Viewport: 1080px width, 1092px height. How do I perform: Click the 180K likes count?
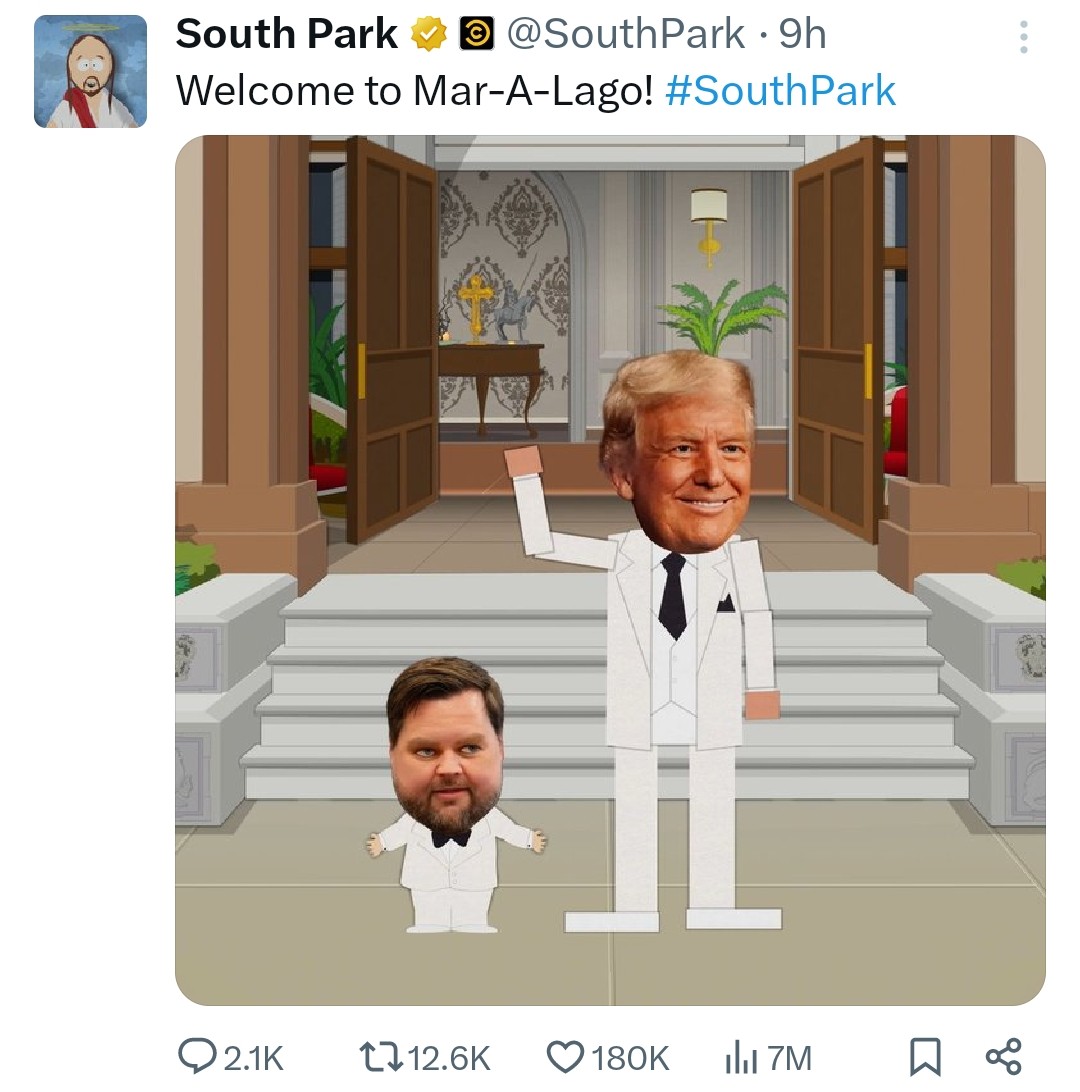(630, 1058)
